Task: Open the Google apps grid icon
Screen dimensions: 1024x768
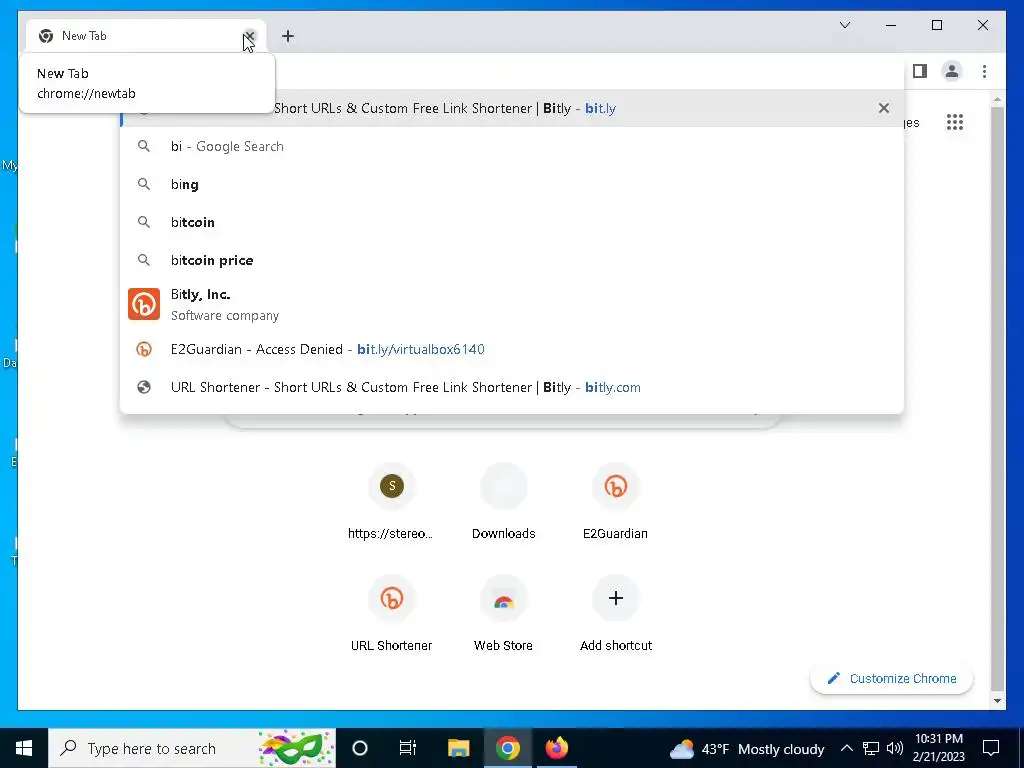Action: pos(955,122)
